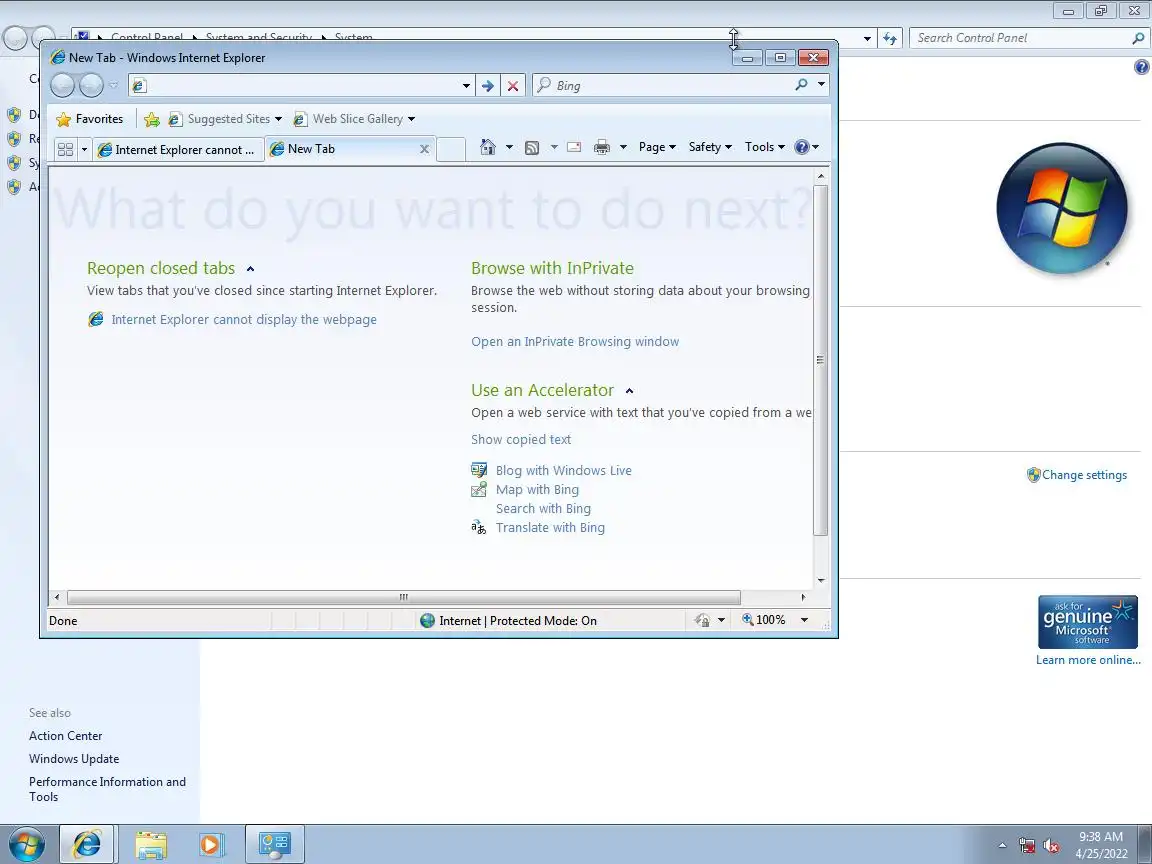Show hidden tray icons arrow

[1002, 846]
